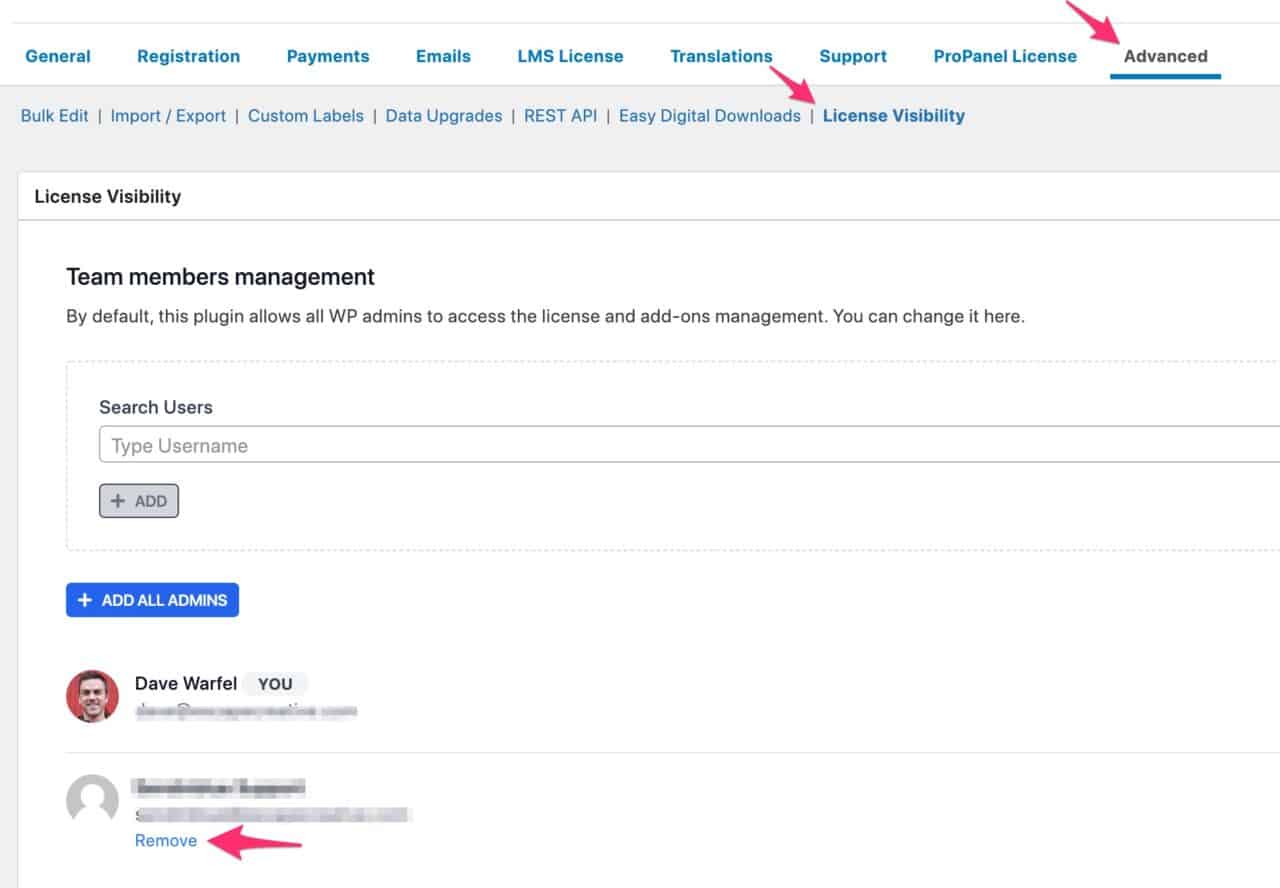Open the Bulk Edit section

point(54,116)
